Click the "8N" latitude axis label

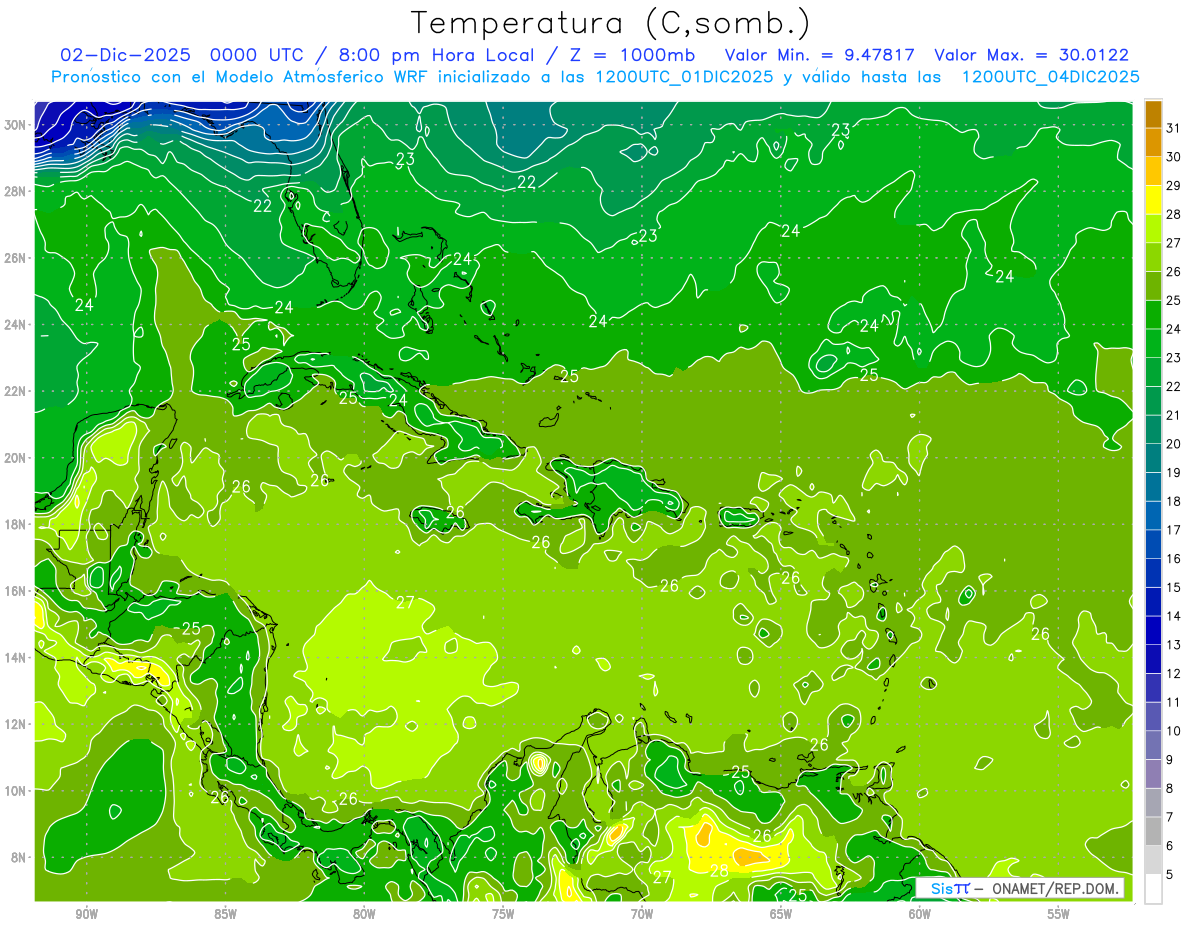19,857
